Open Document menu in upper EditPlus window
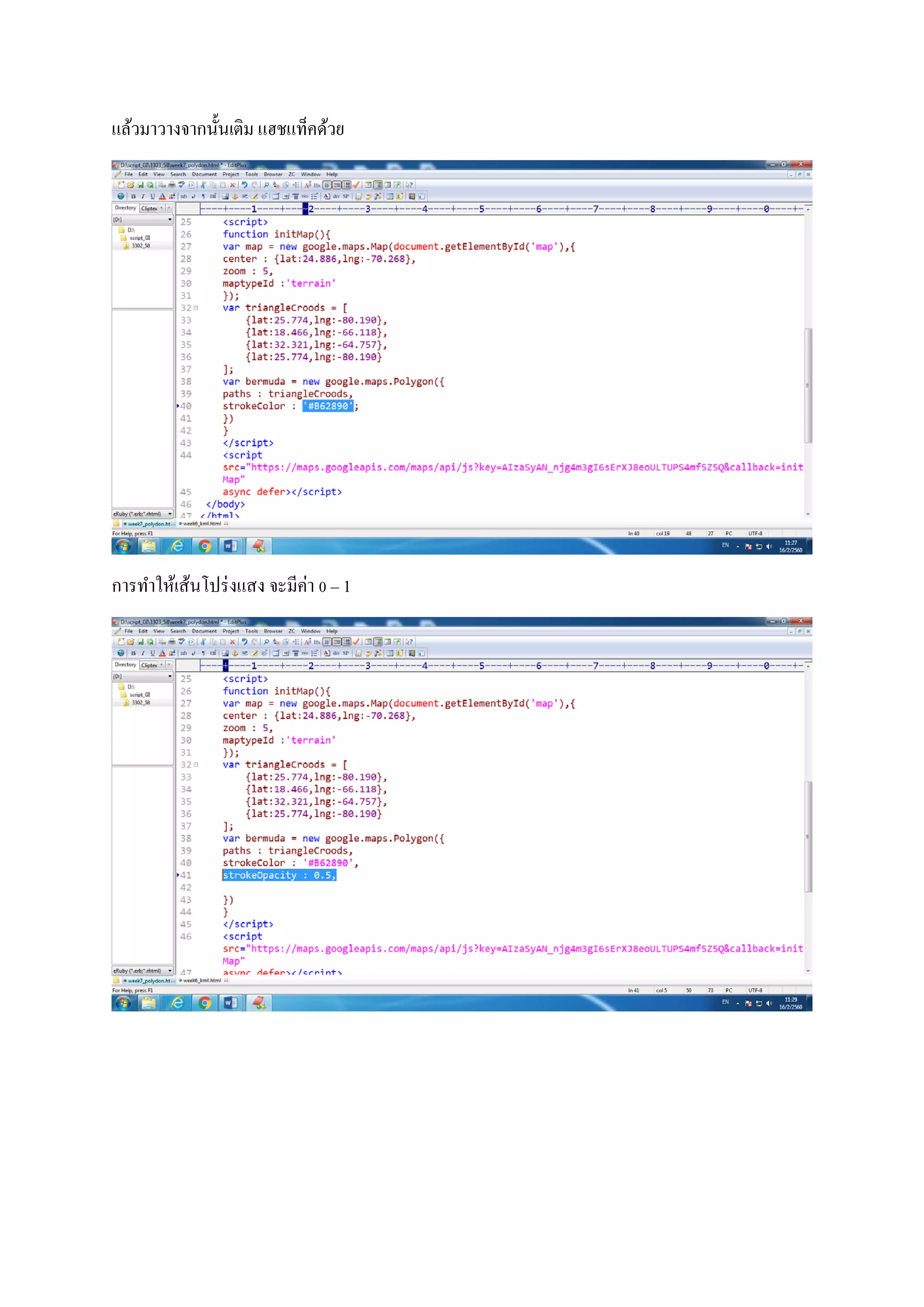Viewport: 924px width, 1307px height. [x=203, y=174]
